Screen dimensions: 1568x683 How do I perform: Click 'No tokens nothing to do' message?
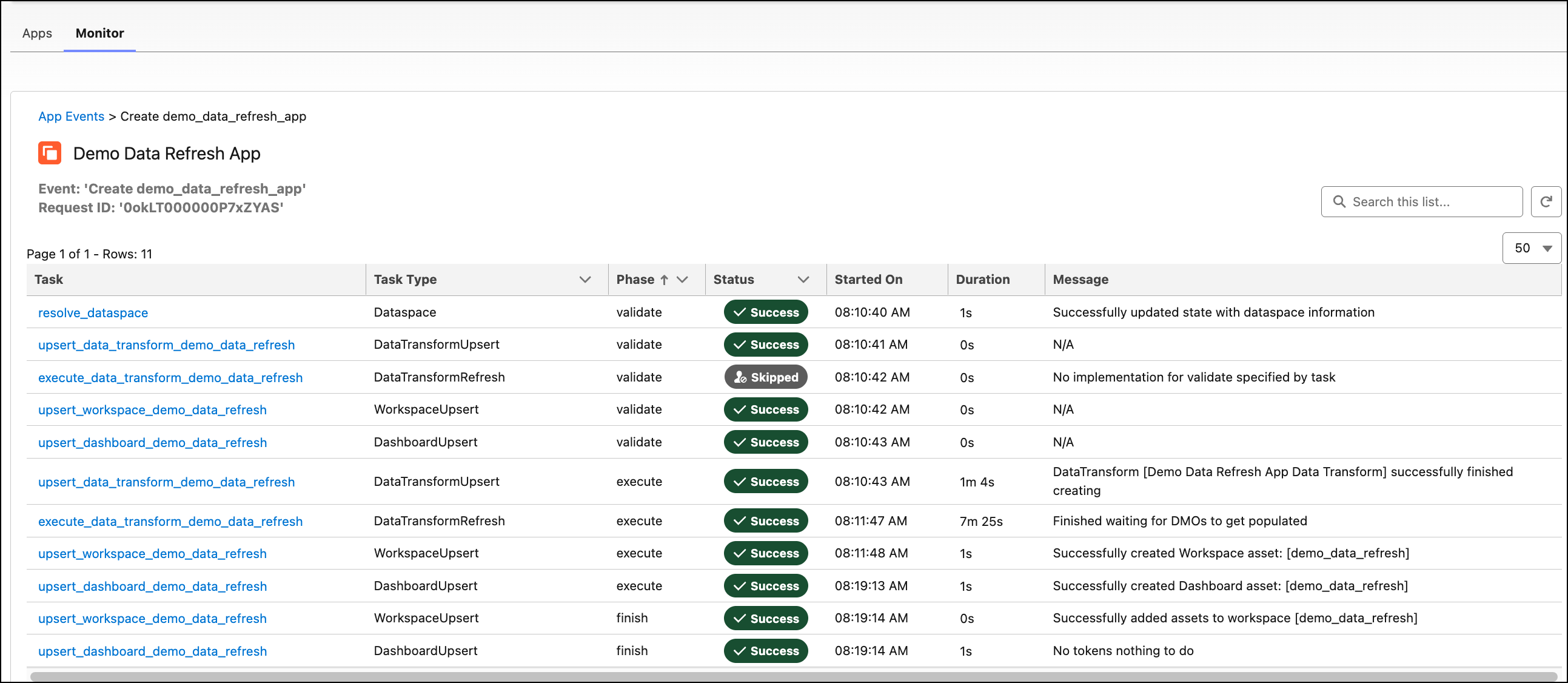tap(1123, 651)
